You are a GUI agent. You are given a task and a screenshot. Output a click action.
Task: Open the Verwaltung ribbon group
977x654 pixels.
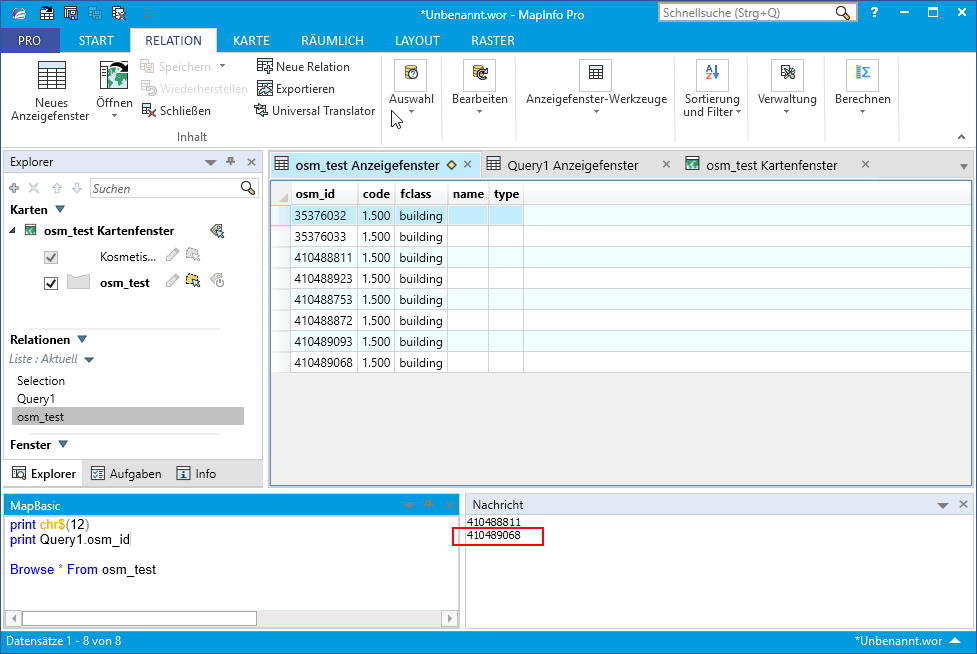coord(787,88)
